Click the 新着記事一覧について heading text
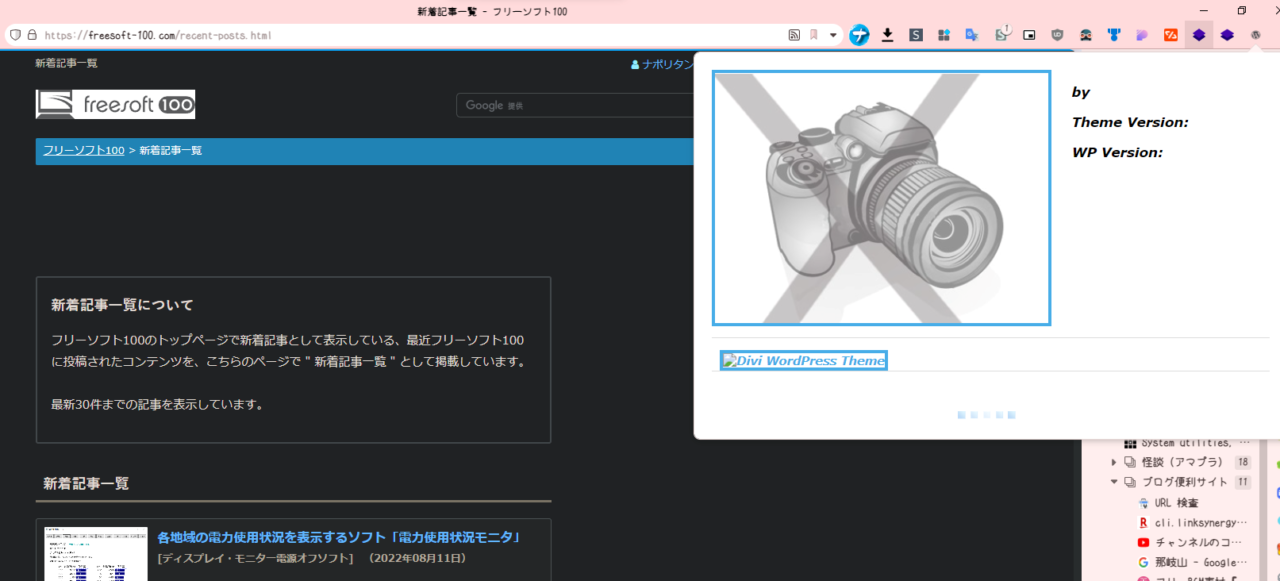This screenshot has width=1280, height=581. (x=122, y=305)
